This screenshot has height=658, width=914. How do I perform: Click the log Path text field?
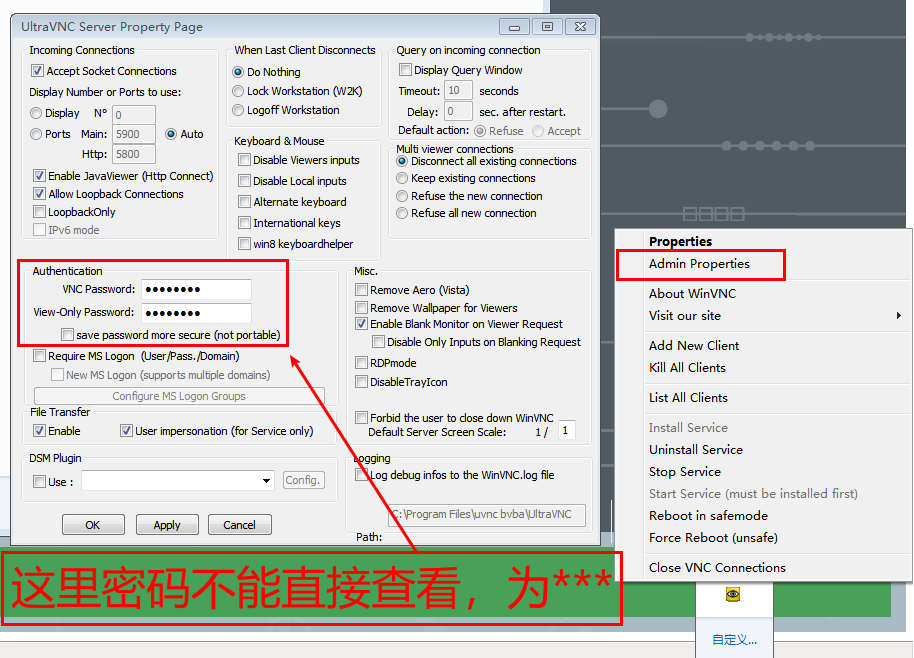(x=487, y=515)
